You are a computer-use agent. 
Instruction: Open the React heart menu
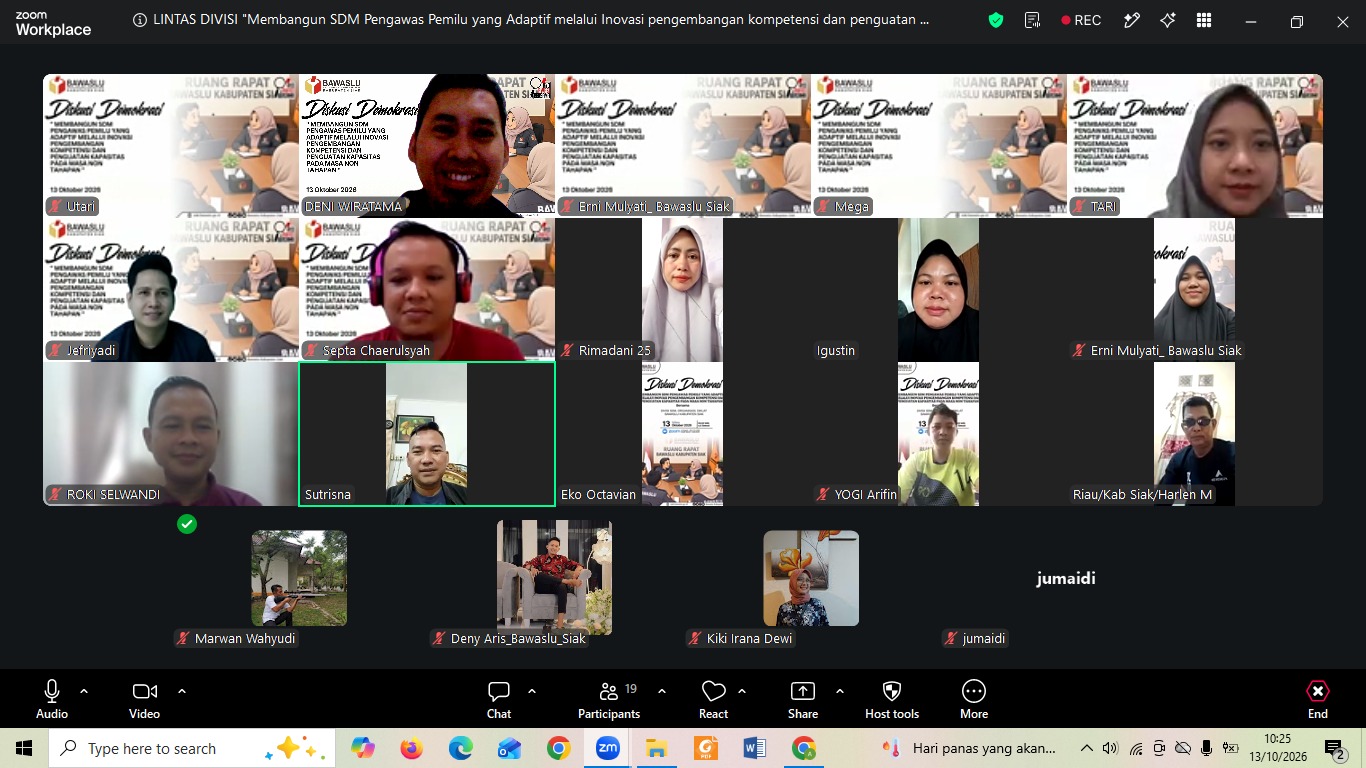click(713, 699)
